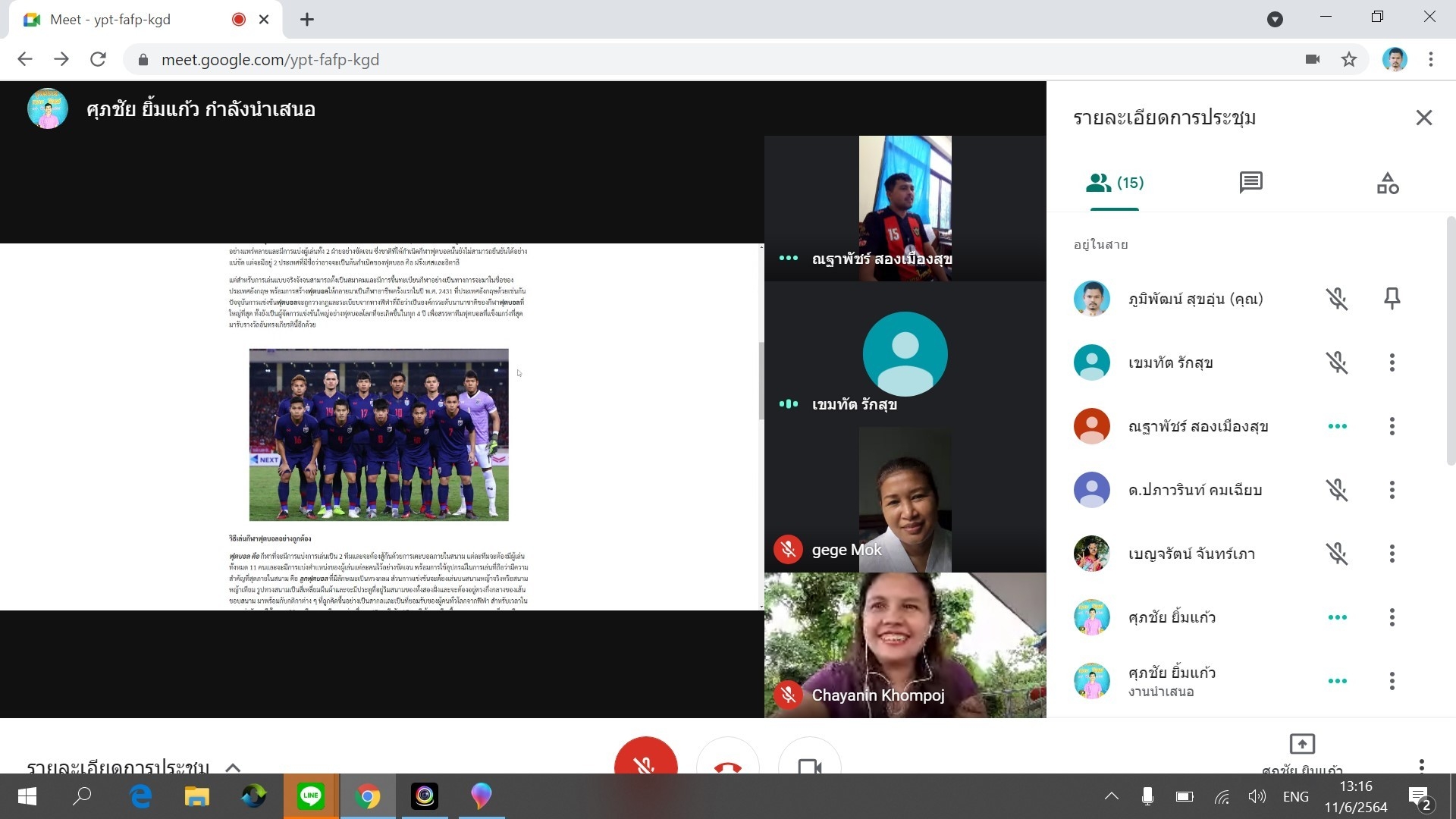Open the chat messages tab

pos(1250,183)
